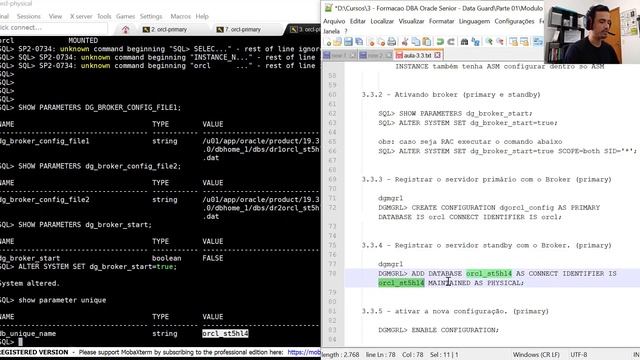
Task: Click the UTF-8 encoding in status bar
Action: tap(578, 355)
